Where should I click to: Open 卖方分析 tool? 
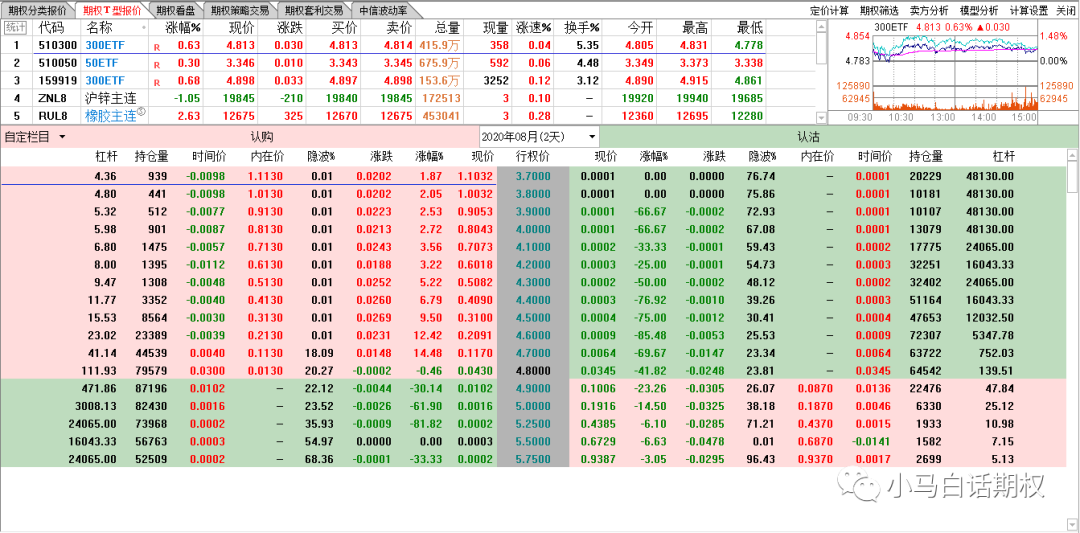(928, 10)
